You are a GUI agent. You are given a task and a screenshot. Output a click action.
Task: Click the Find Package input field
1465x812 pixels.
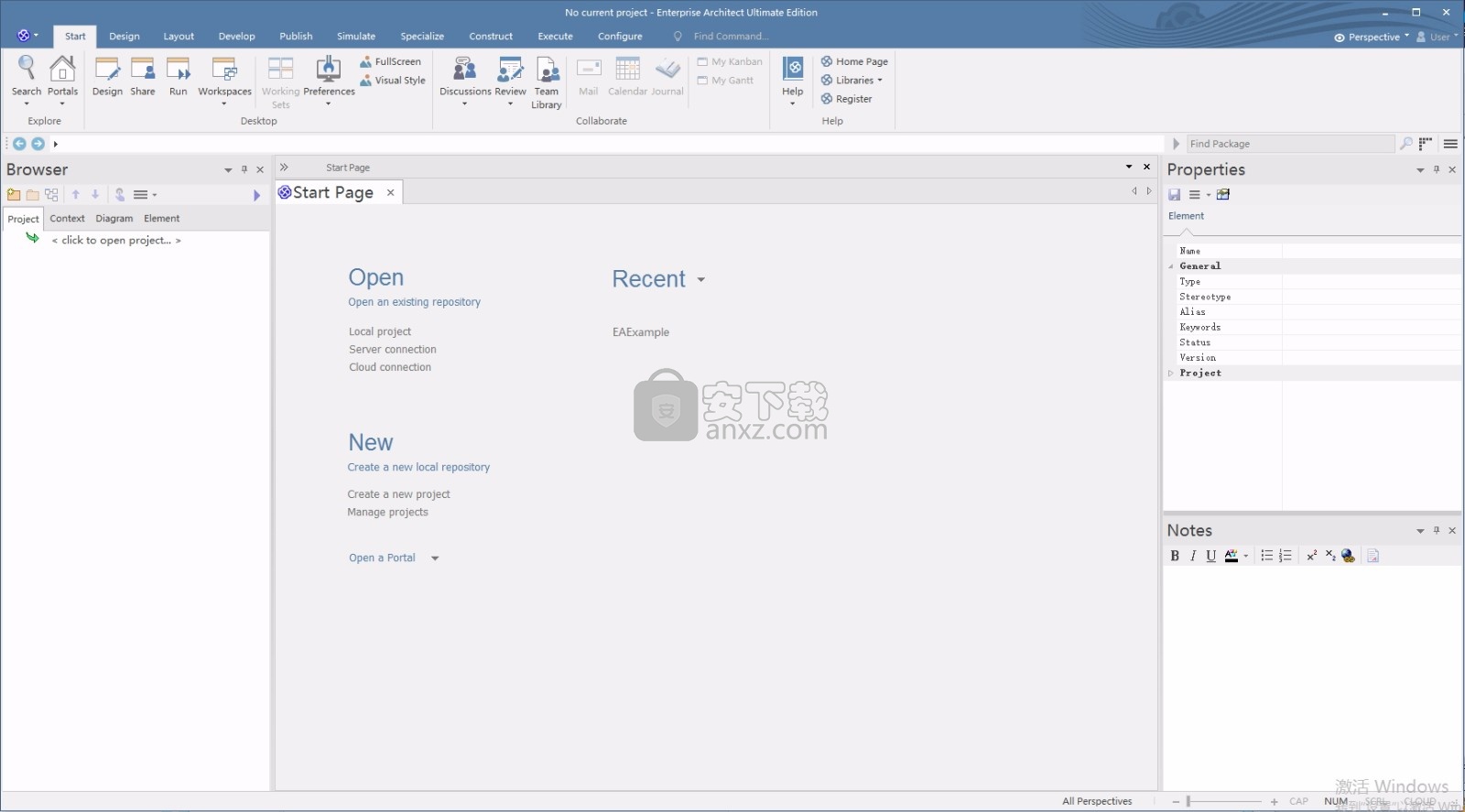click(1290, 144)
